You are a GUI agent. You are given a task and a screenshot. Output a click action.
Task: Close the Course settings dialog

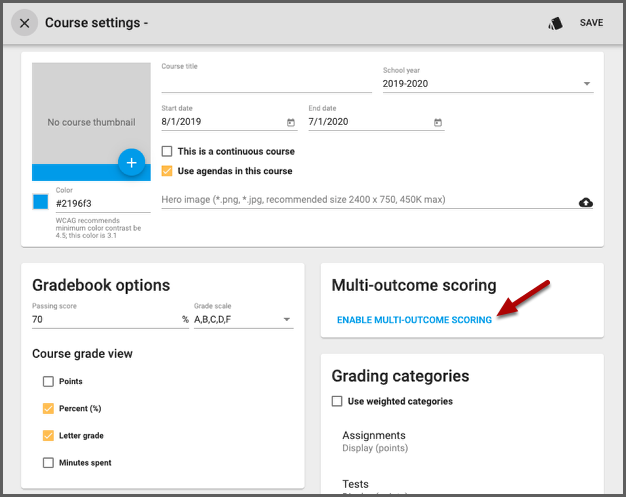click(25, 23)
